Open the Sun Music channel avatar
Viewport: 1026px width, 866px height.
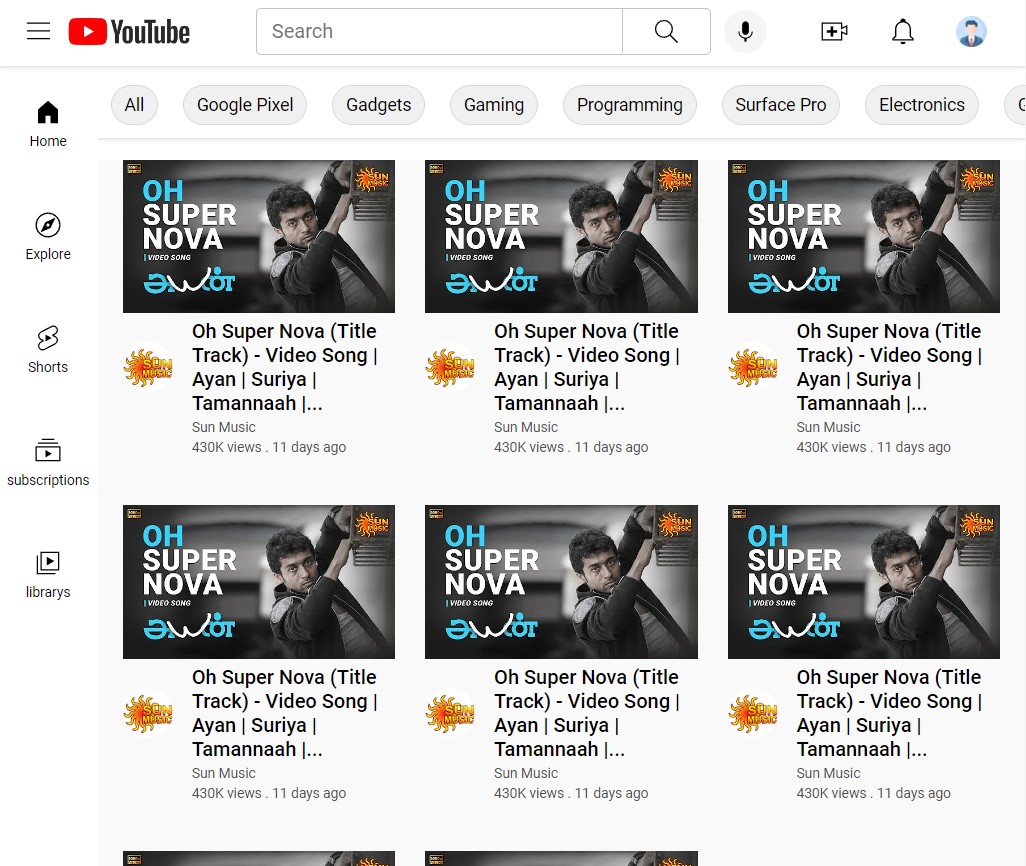pyautogui.click(x=148, y=366)
